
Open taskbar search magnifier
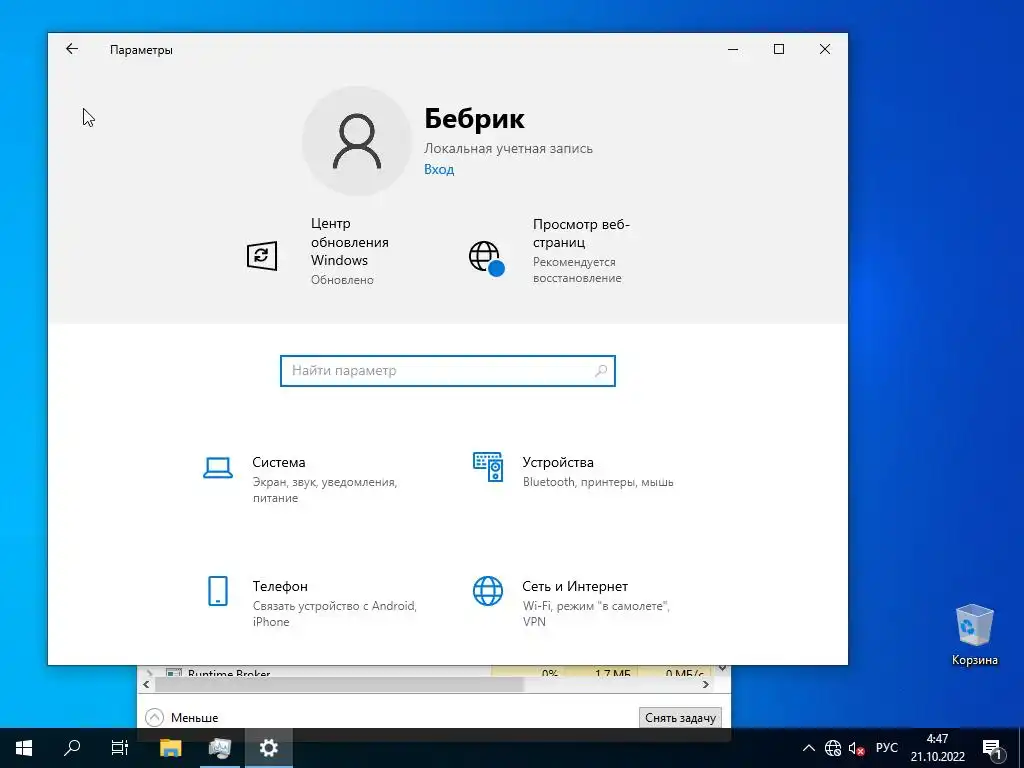click(72, 748)
